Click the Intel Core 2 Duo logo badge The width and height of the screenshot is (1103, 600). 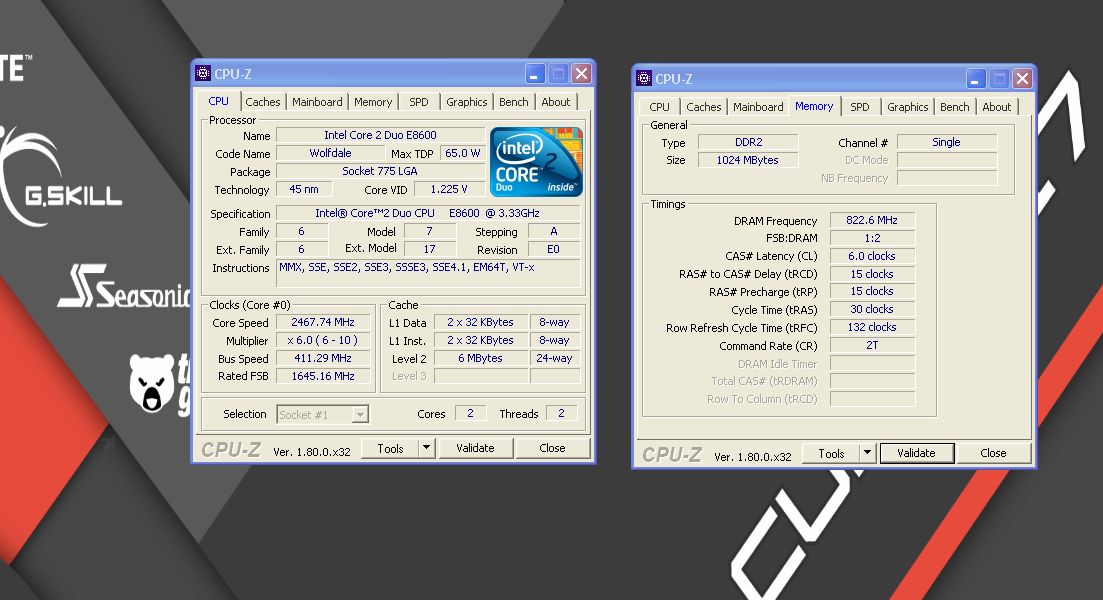pyautogui.click(x=536, y=161)
